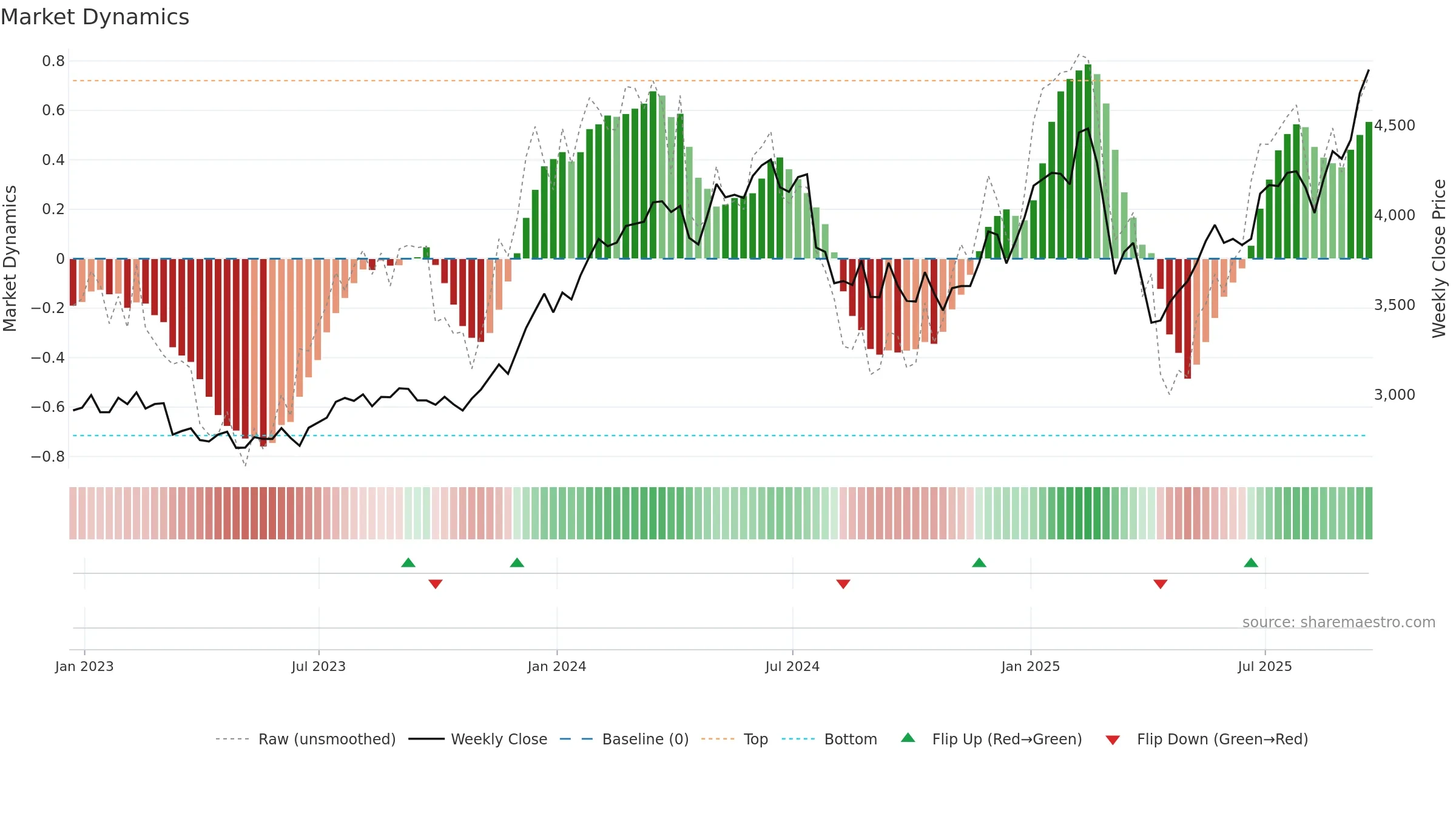Click the Weekly Close Price axis title

click(x=1440, y=258)
